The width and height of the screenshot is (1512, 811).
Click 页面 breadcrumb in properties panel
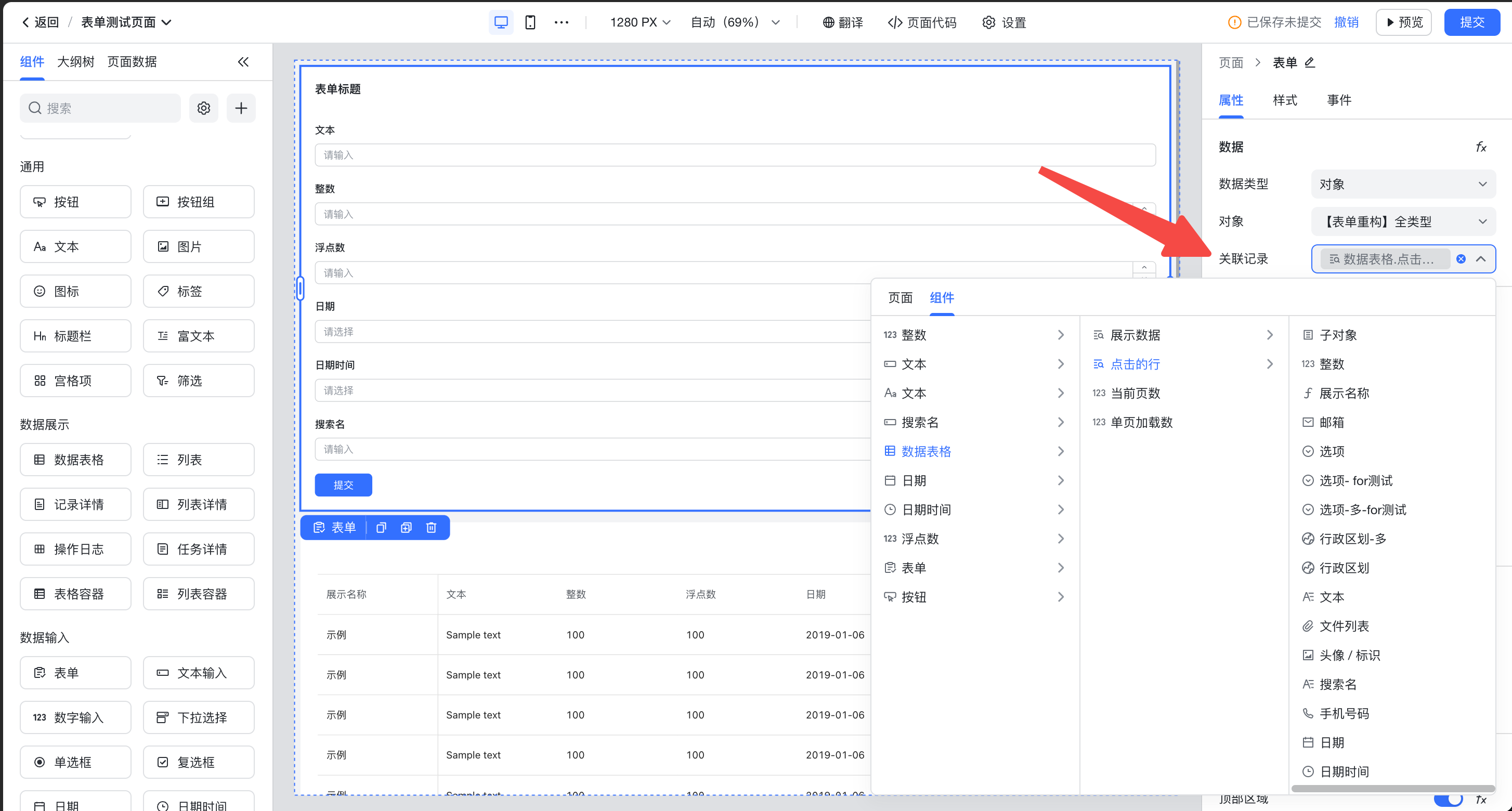pos(1231,63)
